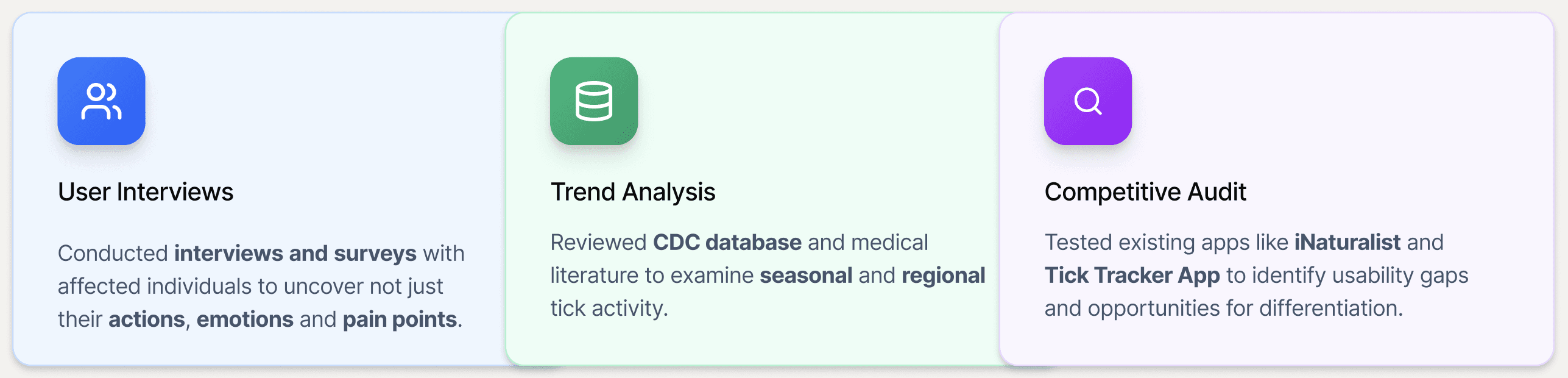Select the User Interviews heading
1568x378 pixels.
[x=146, y=192]
